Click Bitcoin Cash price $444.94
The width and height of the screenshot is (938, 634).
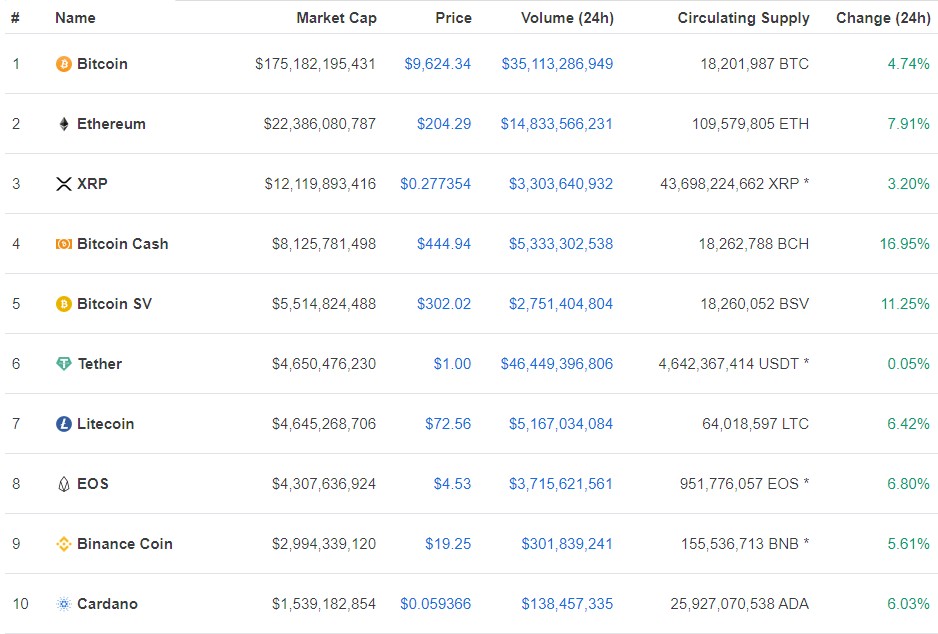pyautogui.click(x=444, y=244)
